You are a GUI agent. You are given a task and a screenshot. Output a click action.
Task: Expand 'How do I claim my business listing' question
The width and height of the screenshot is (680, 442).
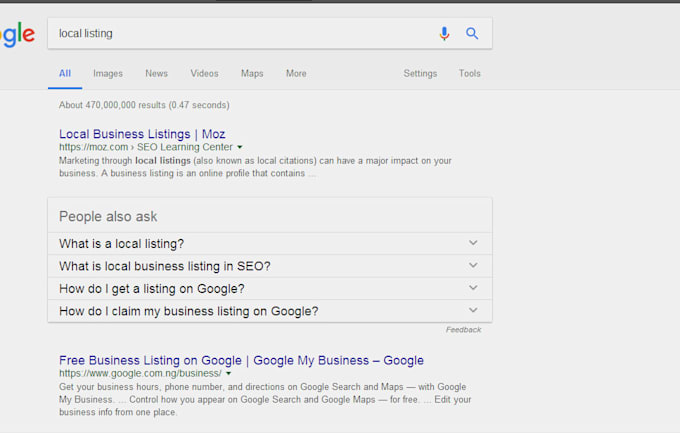270,311
